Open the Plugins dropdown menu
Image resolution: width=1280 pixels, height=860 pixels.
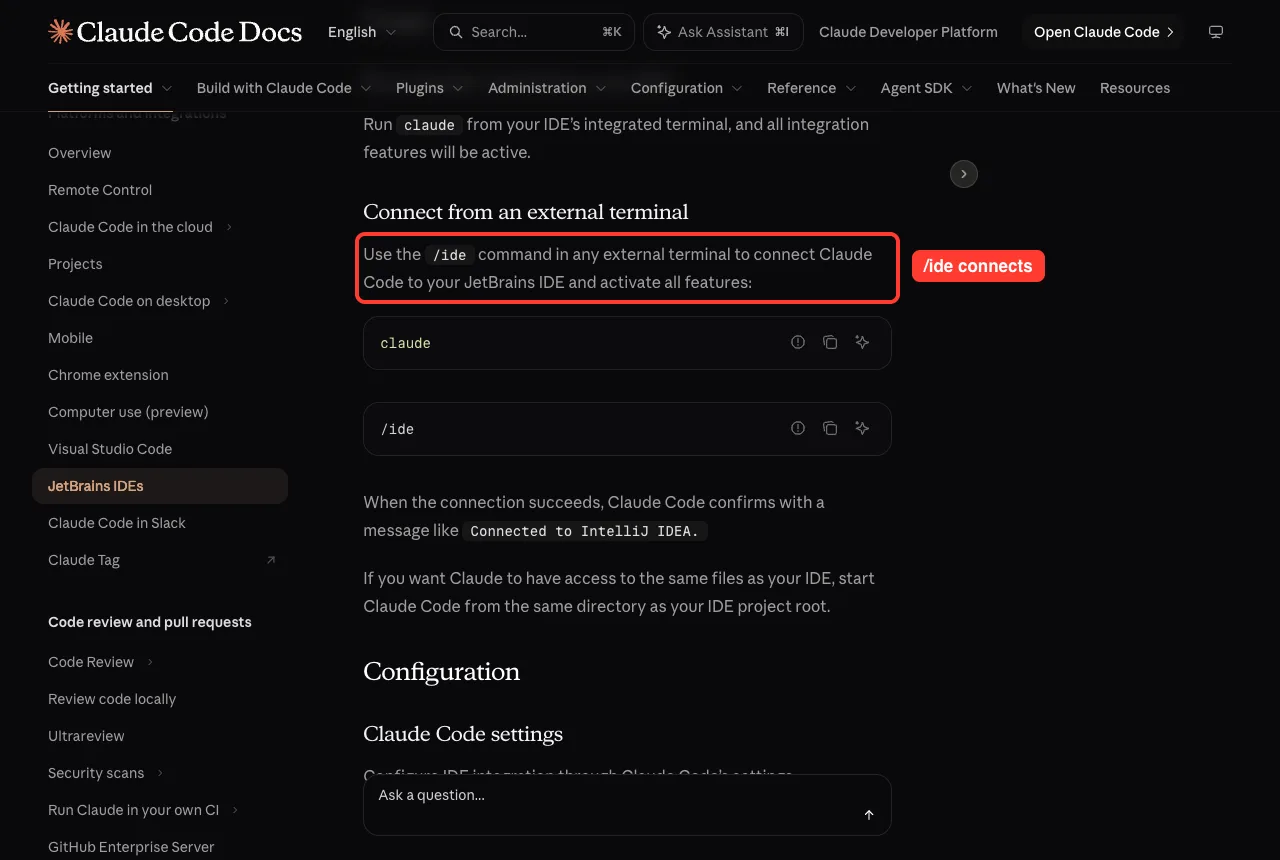click(x=430, y=88)
